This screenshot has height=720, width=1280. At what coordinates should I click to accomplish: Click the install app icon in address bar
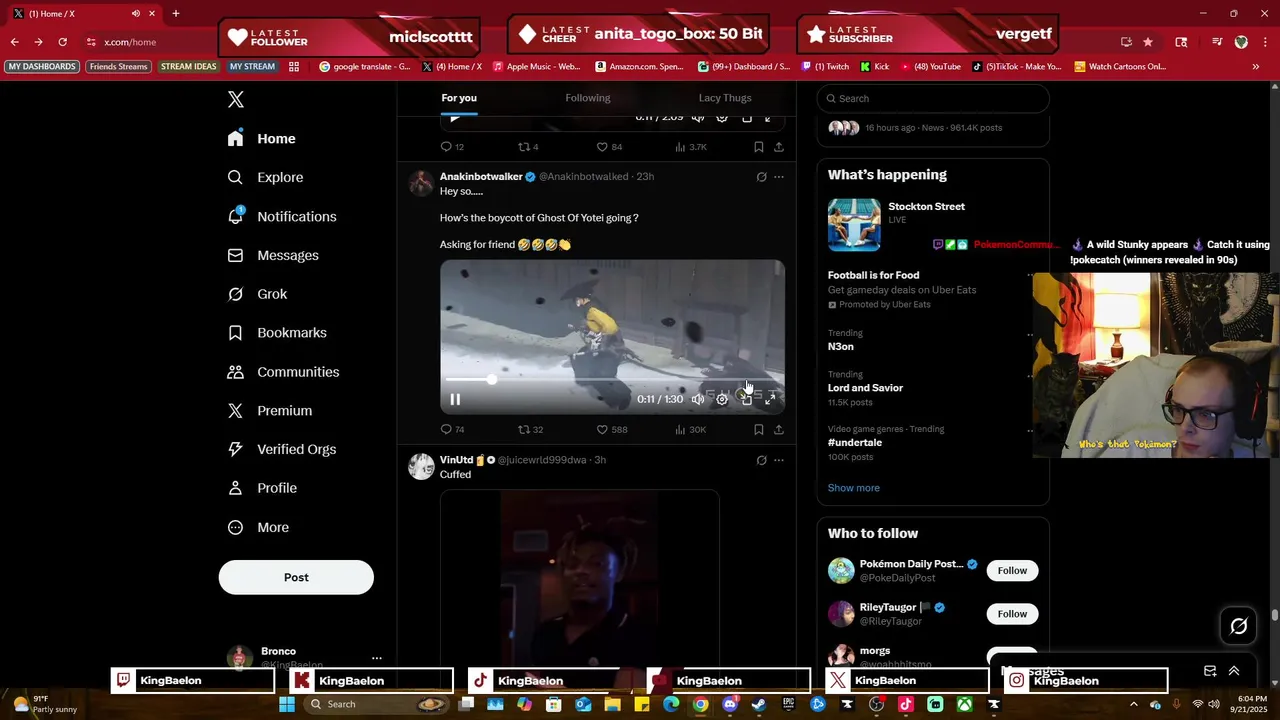(1126, 42)
